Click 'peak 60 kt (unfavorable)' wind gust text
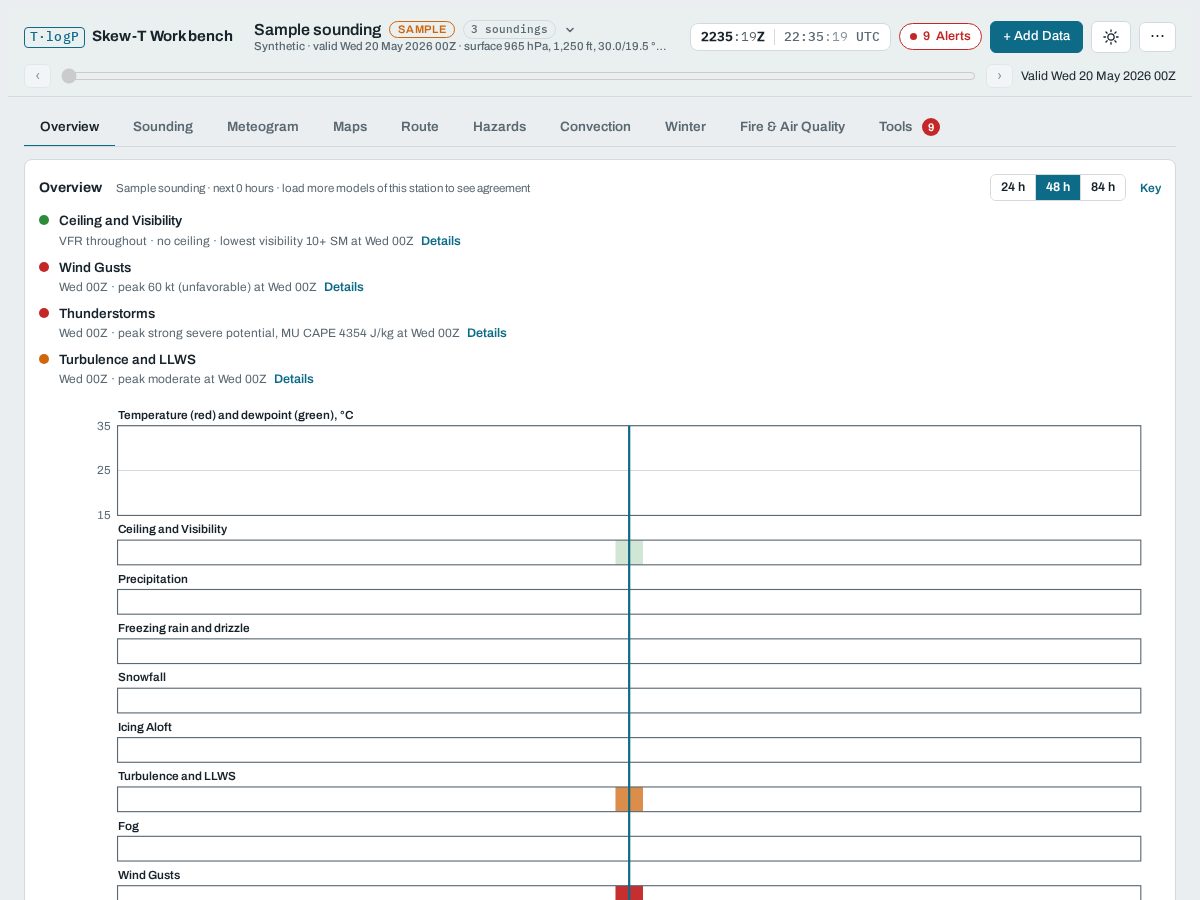 click(187, 287)
